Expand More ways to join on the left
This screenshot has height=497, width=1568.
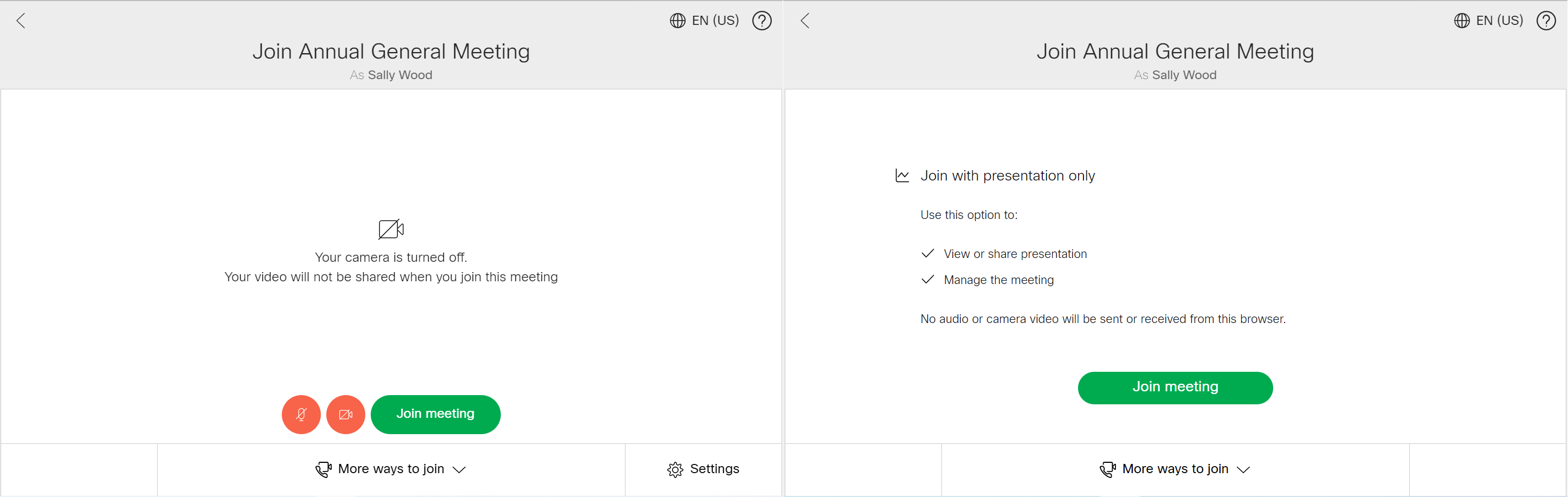[390, 469]
